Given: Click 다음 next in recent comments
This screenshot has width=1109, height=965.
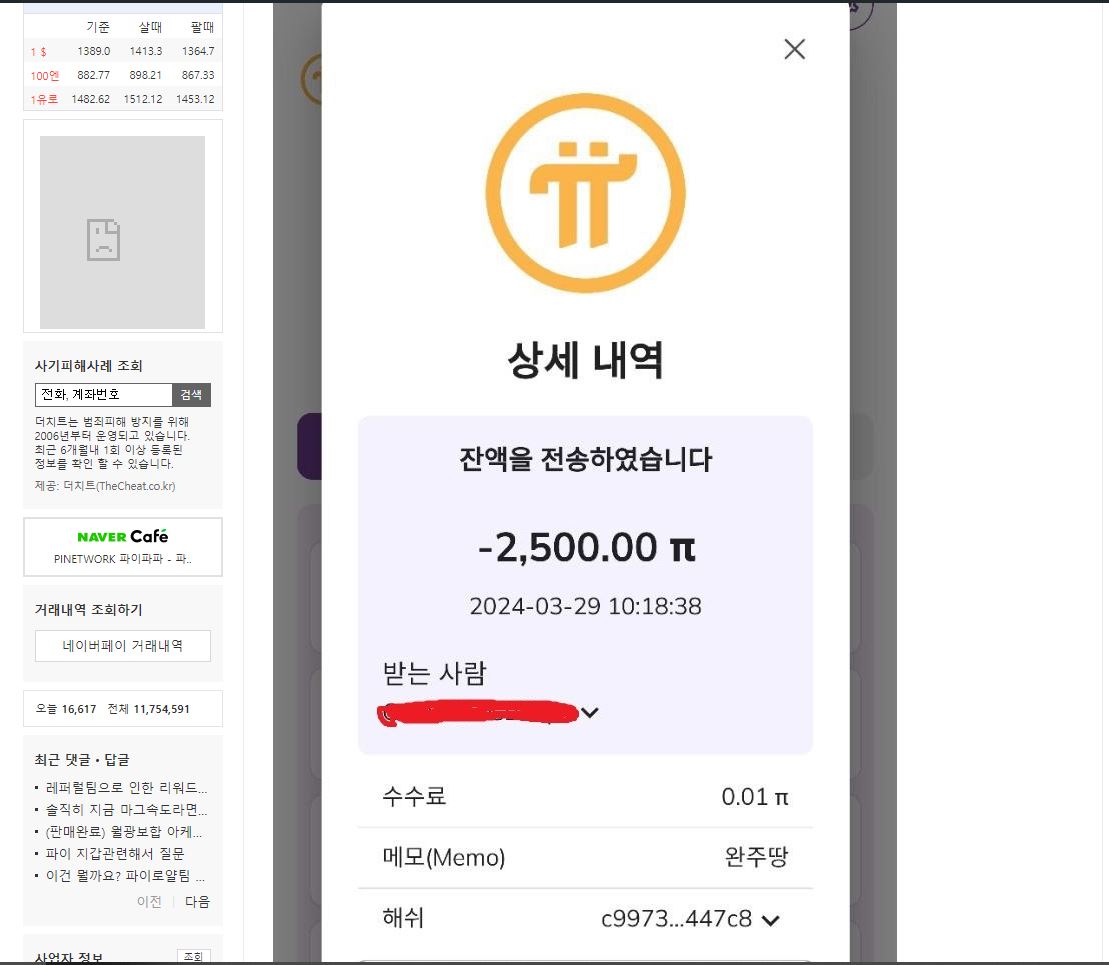Looking at the screenshot, I should pos(197,901).
